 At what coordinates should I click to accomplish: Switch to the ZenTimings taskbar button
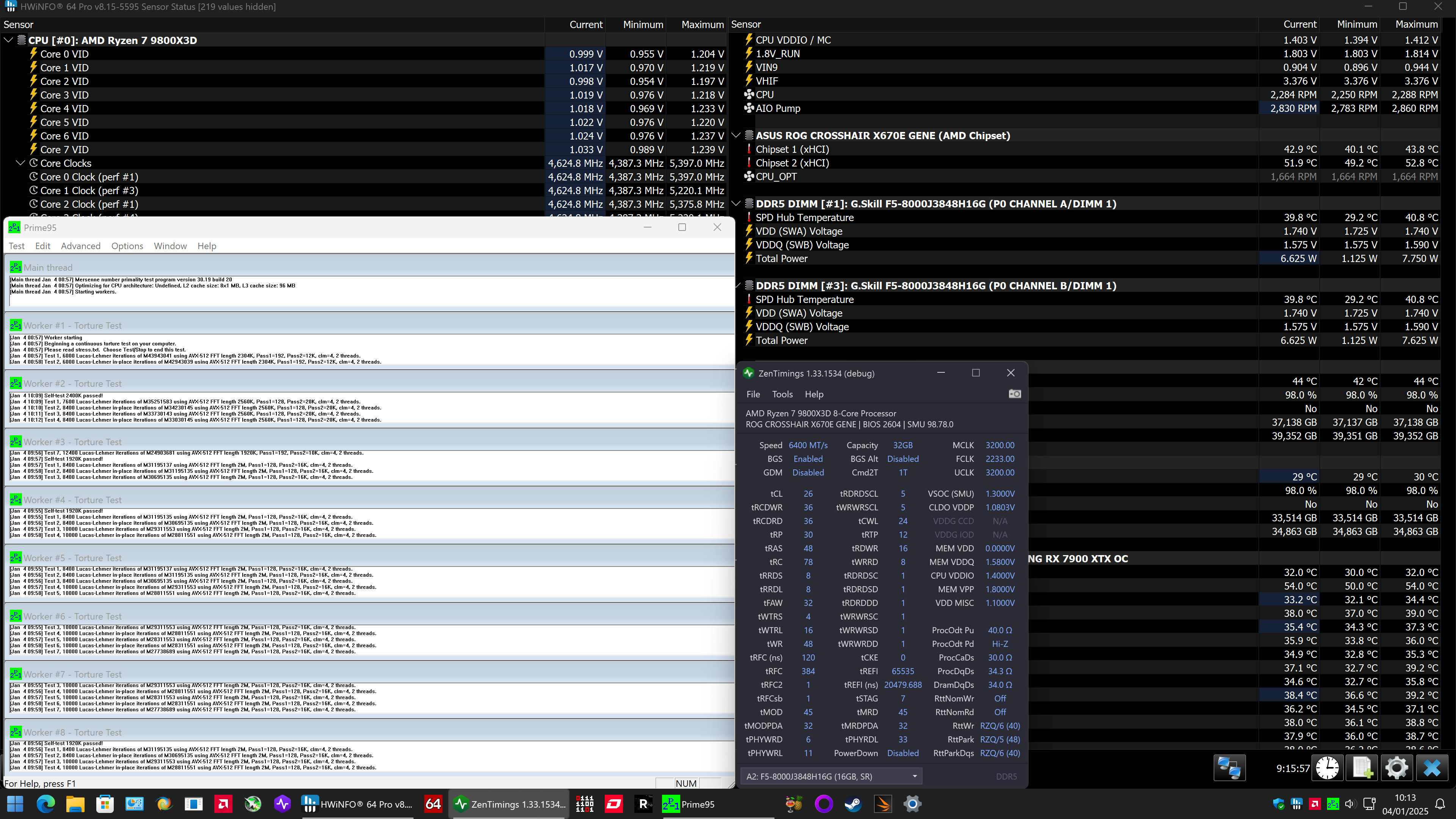tap(509, 804)
